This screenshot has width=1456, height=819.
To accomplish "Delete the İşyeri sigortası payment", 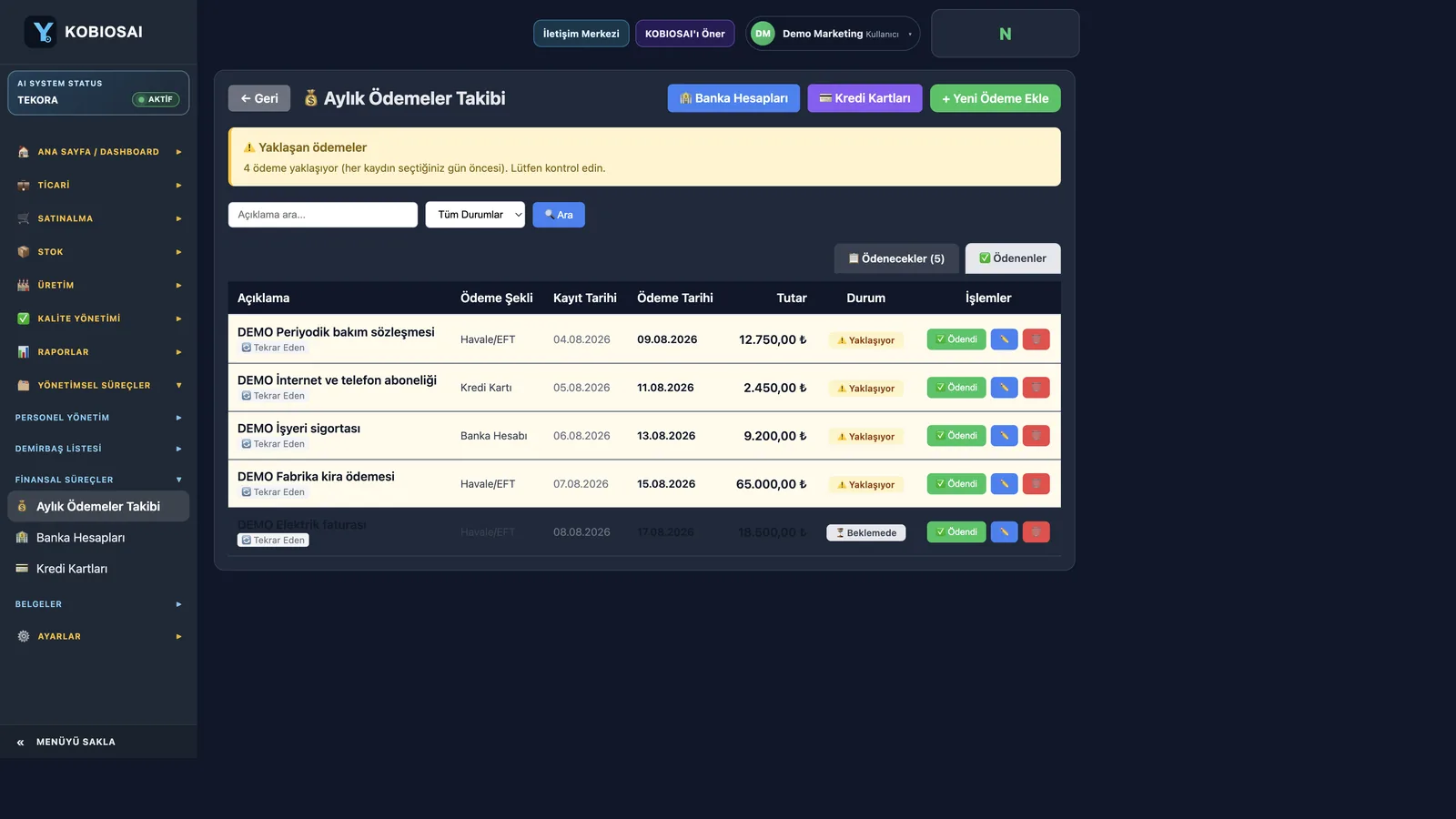I will (1036, 436).
